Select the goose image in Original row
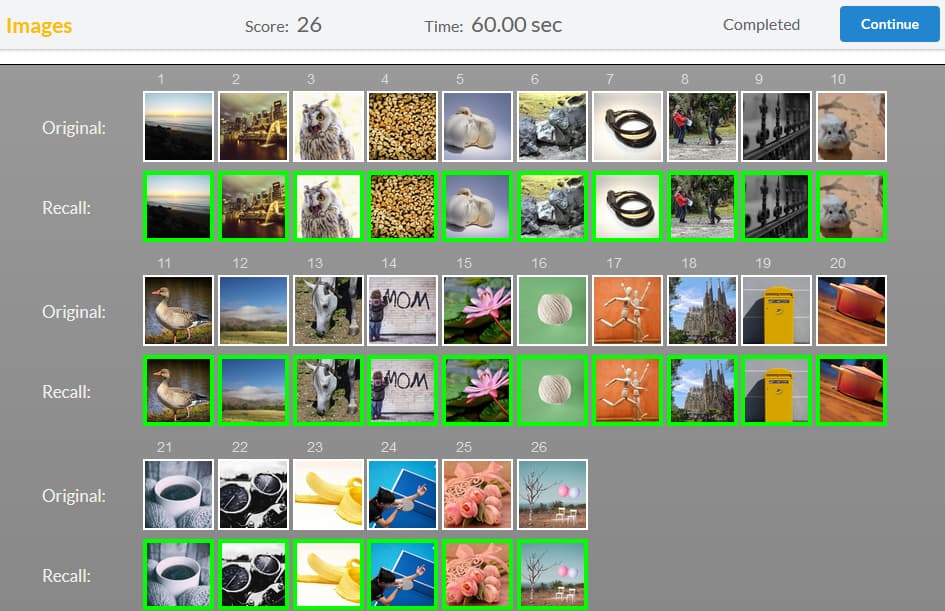 [179, 311]
